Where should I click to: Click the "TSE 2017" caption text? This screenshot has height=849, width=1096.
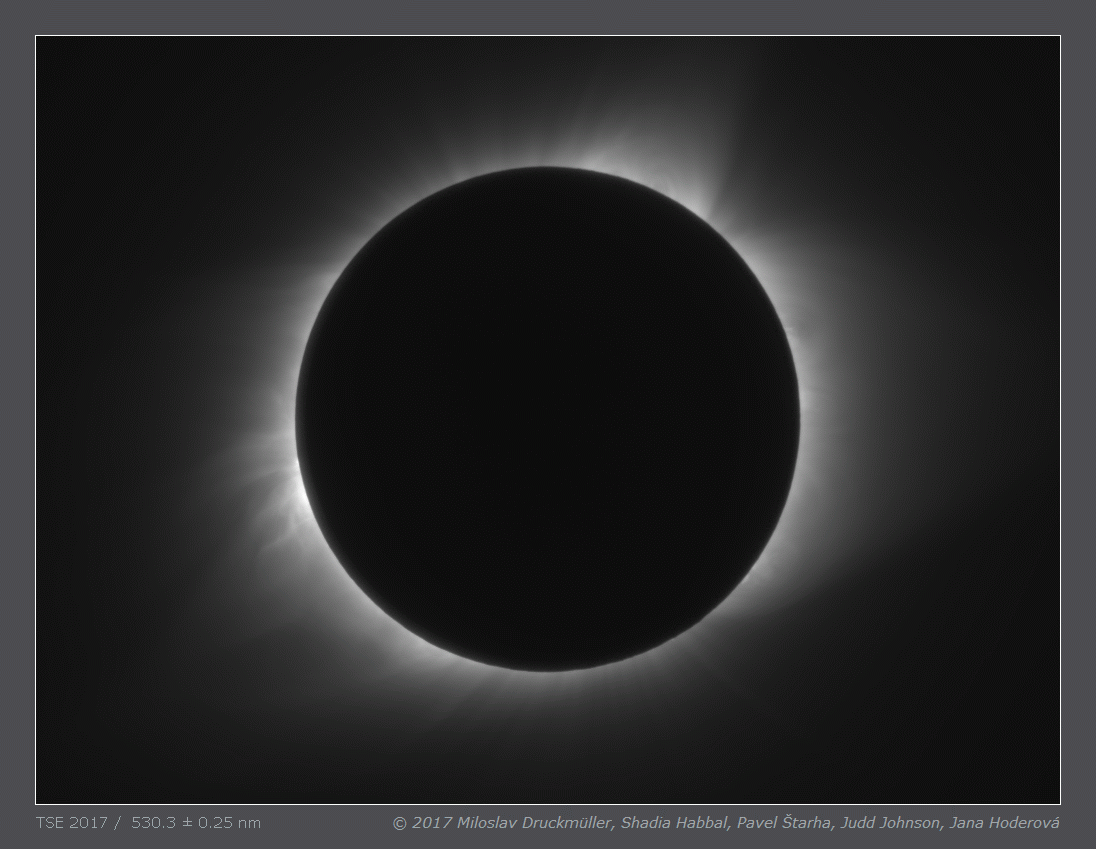[x=71, y=823]
